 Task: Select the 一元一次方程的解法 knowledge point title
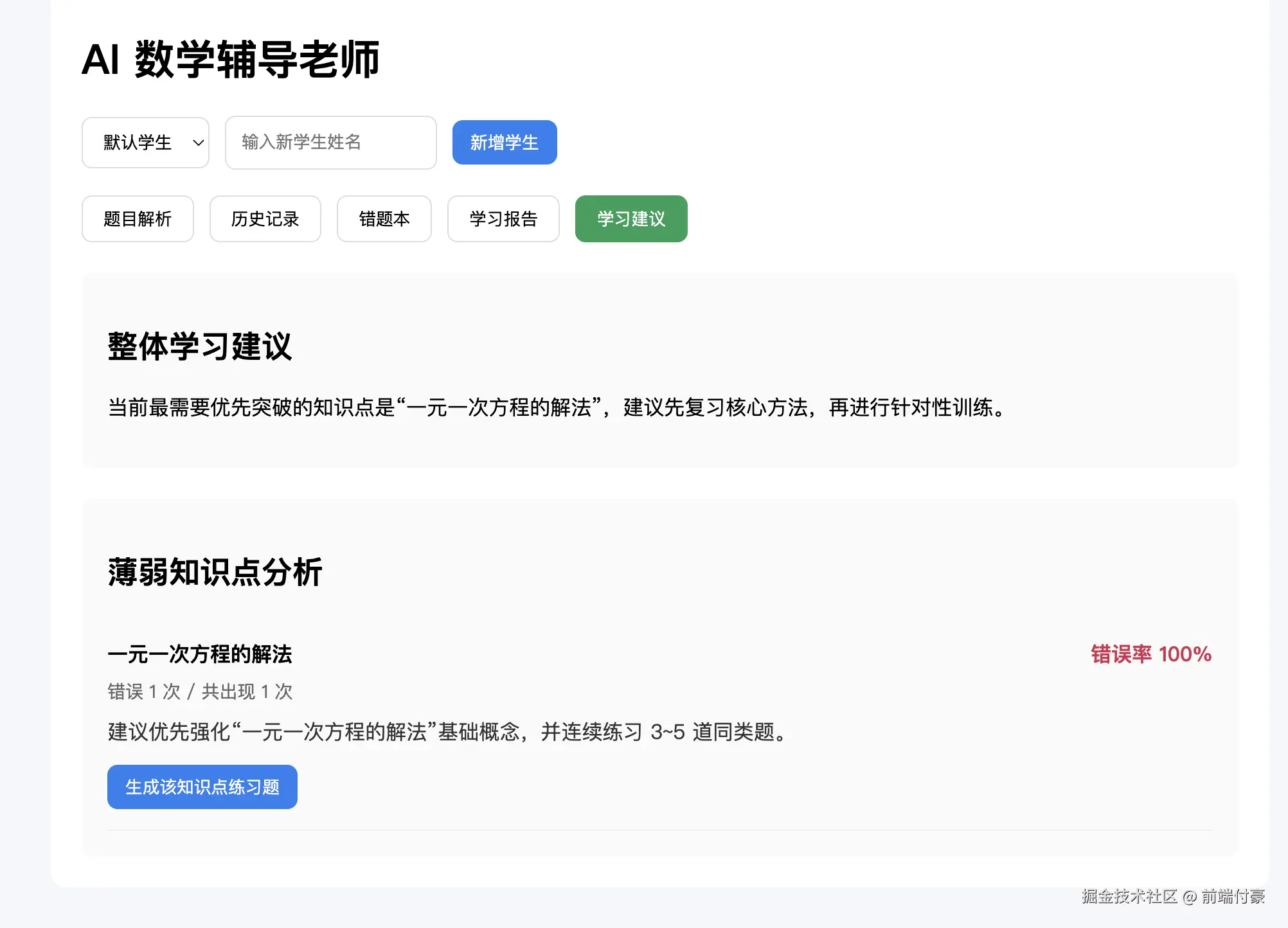tap(200, 654)
